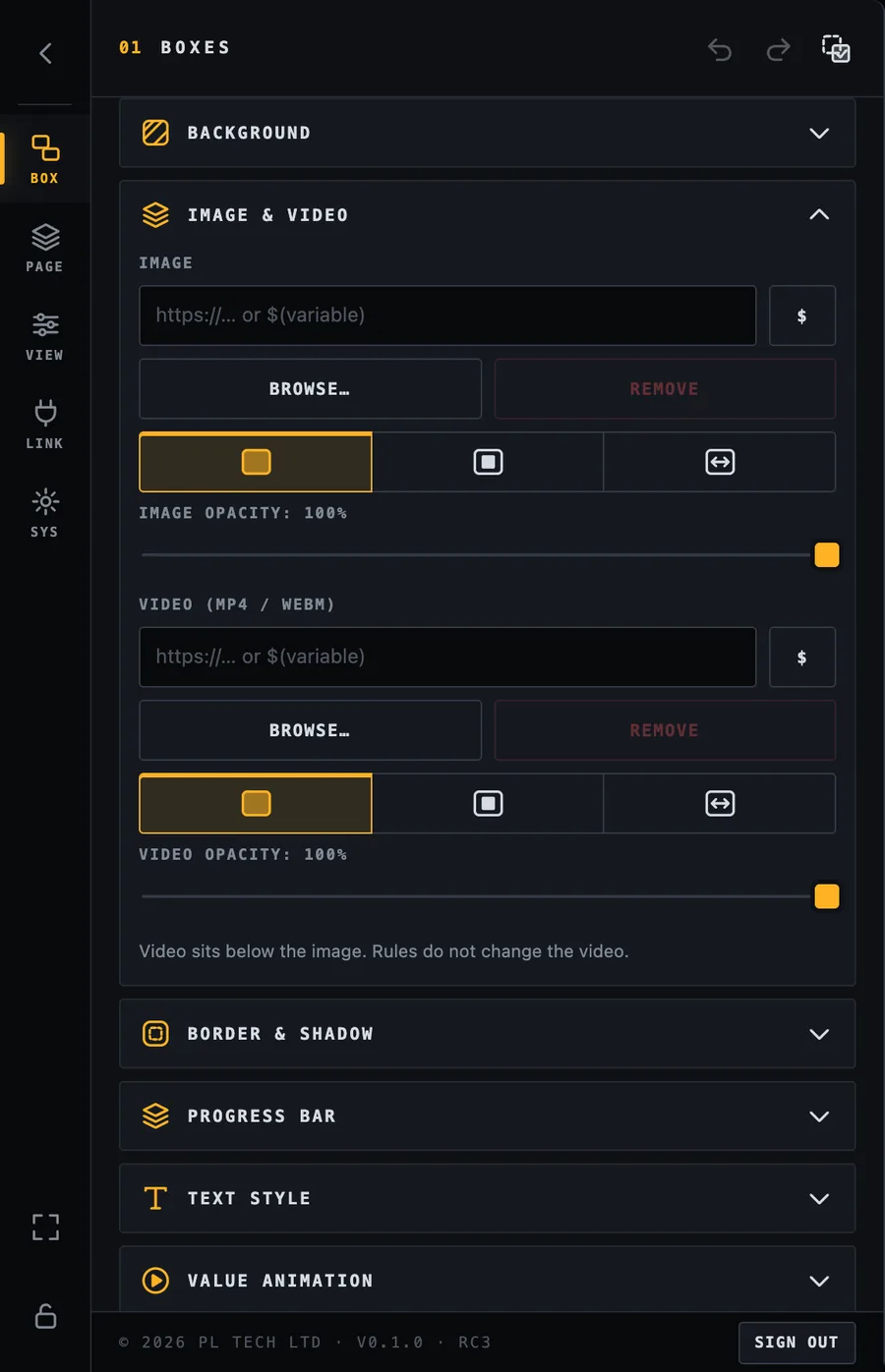This screenshot has width=885, height=1372.
Task: Switch to the SYS sidebar tab
Action: click(44, 513)
